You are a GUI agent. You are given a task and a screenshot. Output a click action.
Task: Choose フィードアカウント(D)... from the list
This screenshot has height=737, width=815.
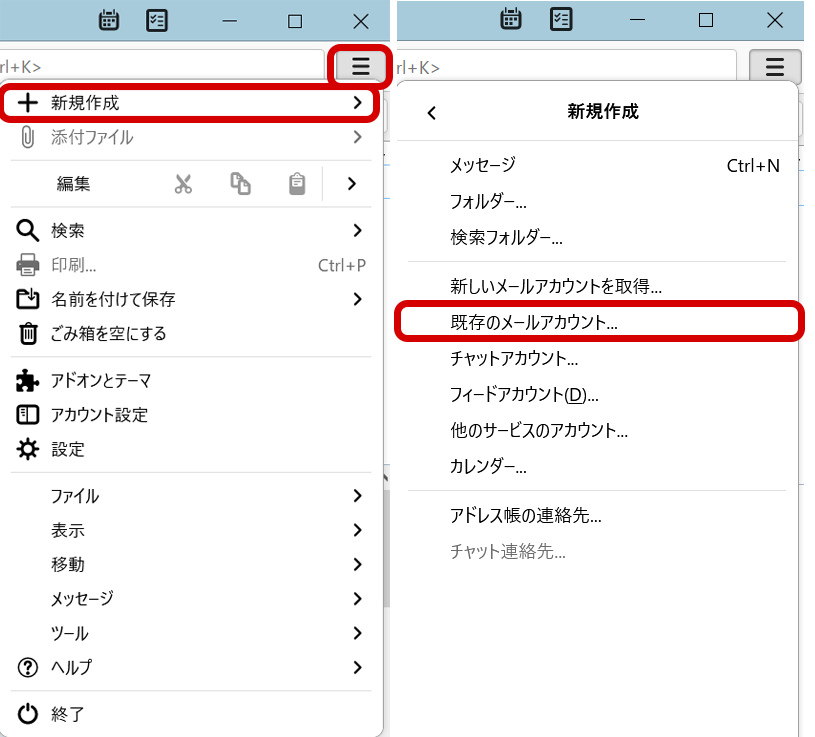coord(524,394)
